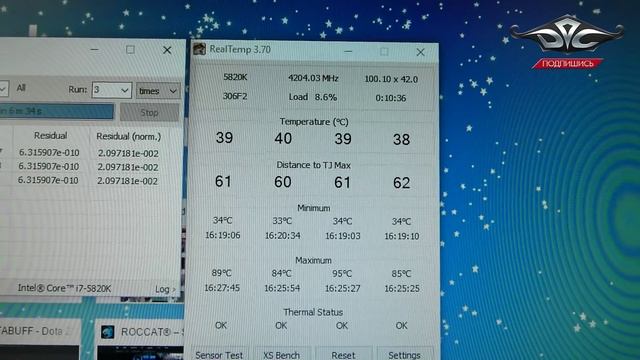
Task: Click the 5820K CPU model label
Action: (x=235, y=77)
